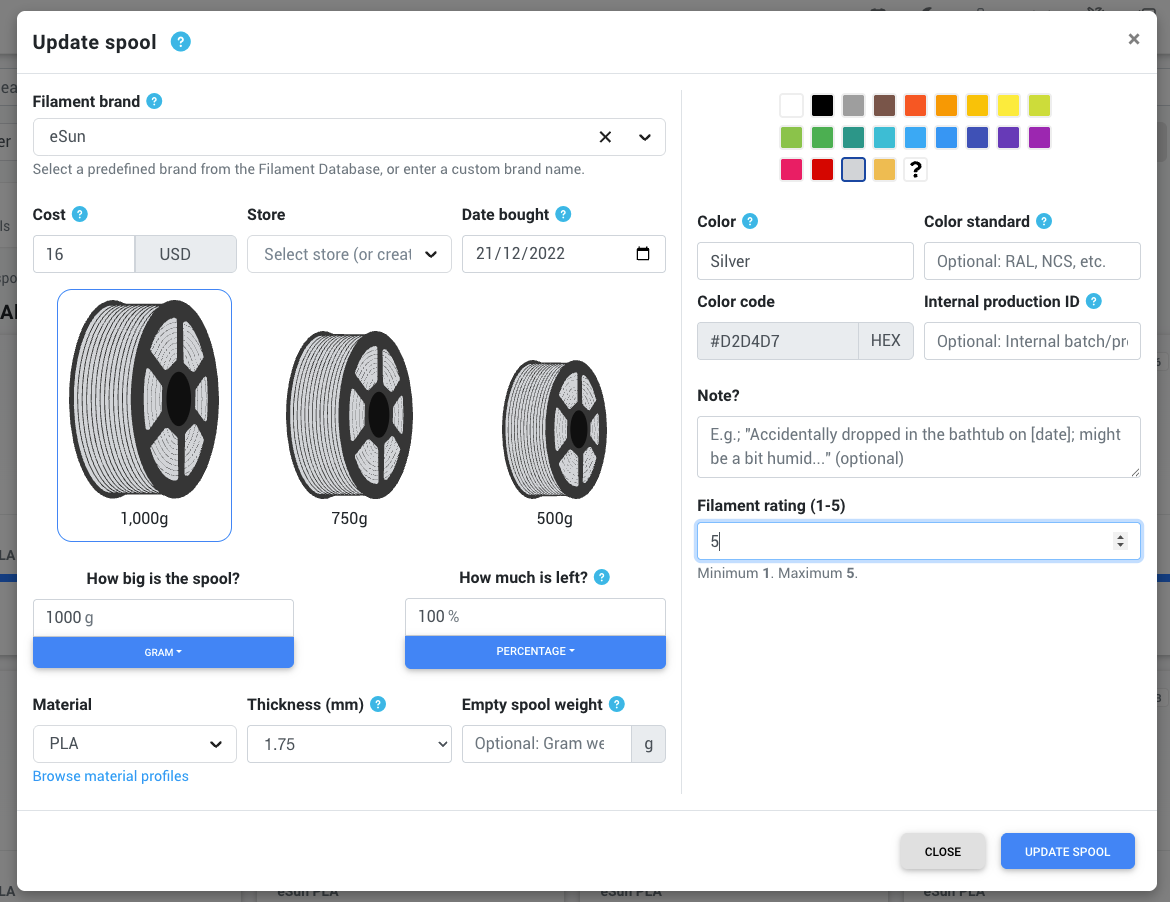Clear the eSun brand selection with X
This screenshot has height=902, width=1170.
coord(605,137)
